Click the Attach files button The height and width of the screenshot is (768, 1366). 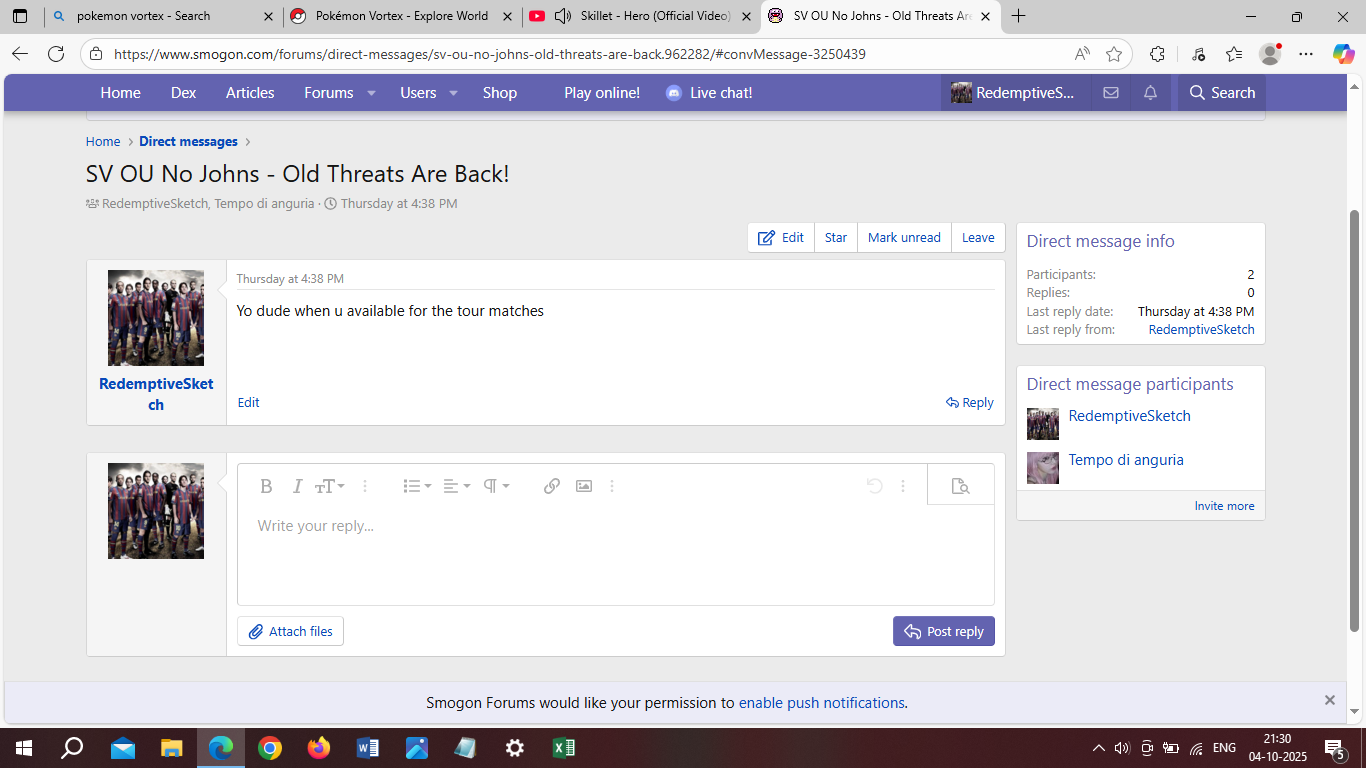pyautogui.click(x=290, y=632)
